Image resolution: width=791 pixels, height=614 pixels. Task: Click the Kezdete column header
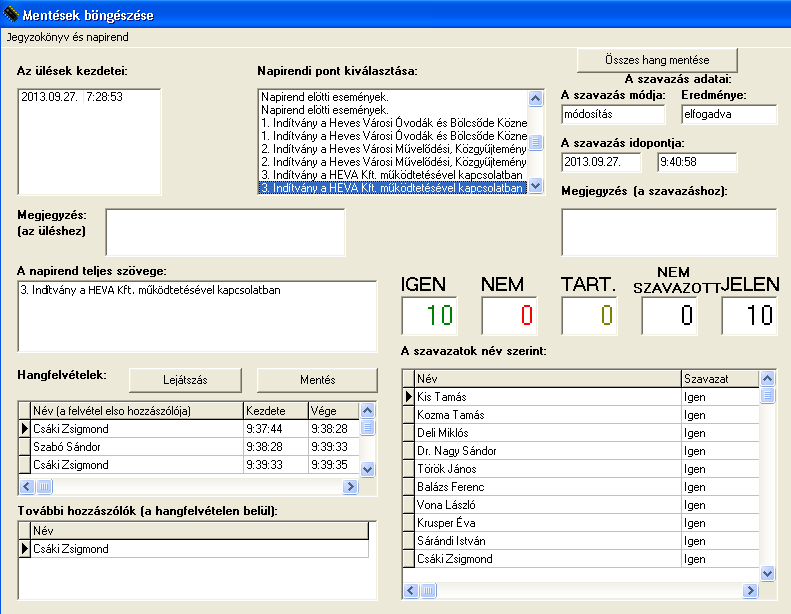point(275,411)
